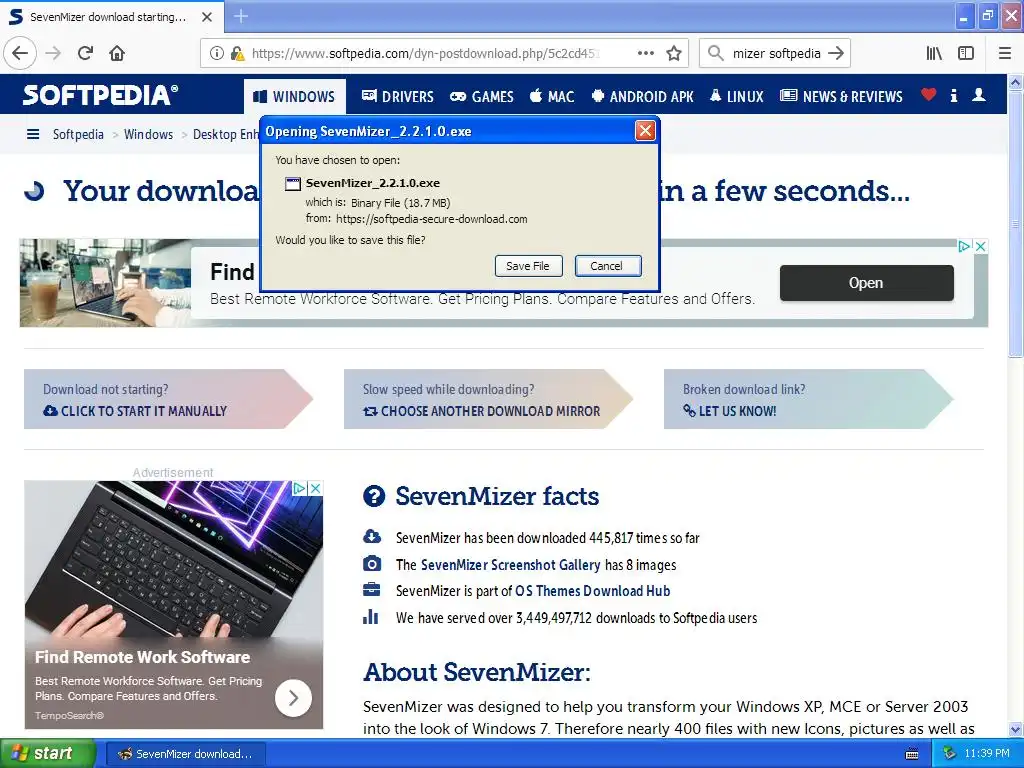
Task: Click the keyboard tray icon
Action: (912, 754)
